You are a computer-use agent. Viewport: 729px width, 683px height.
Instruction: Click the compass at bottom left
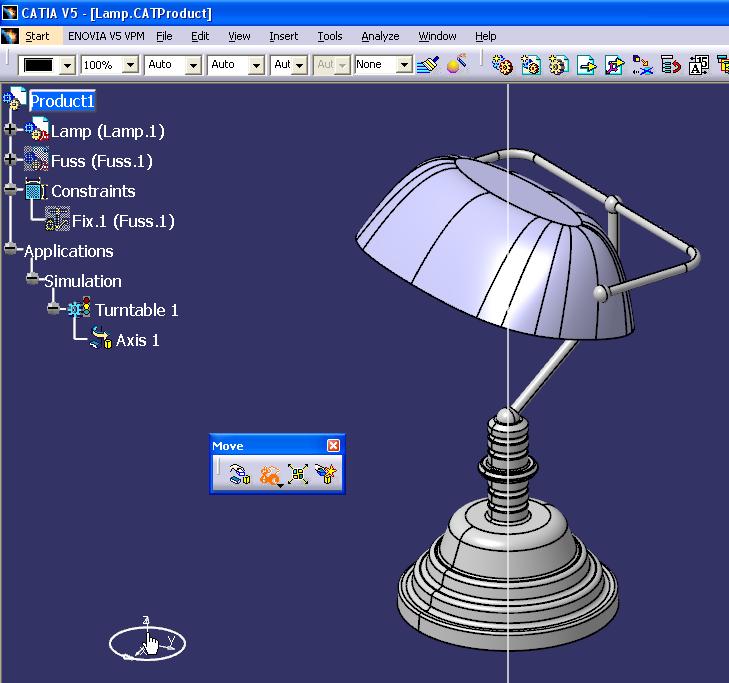tap(147, 641)
